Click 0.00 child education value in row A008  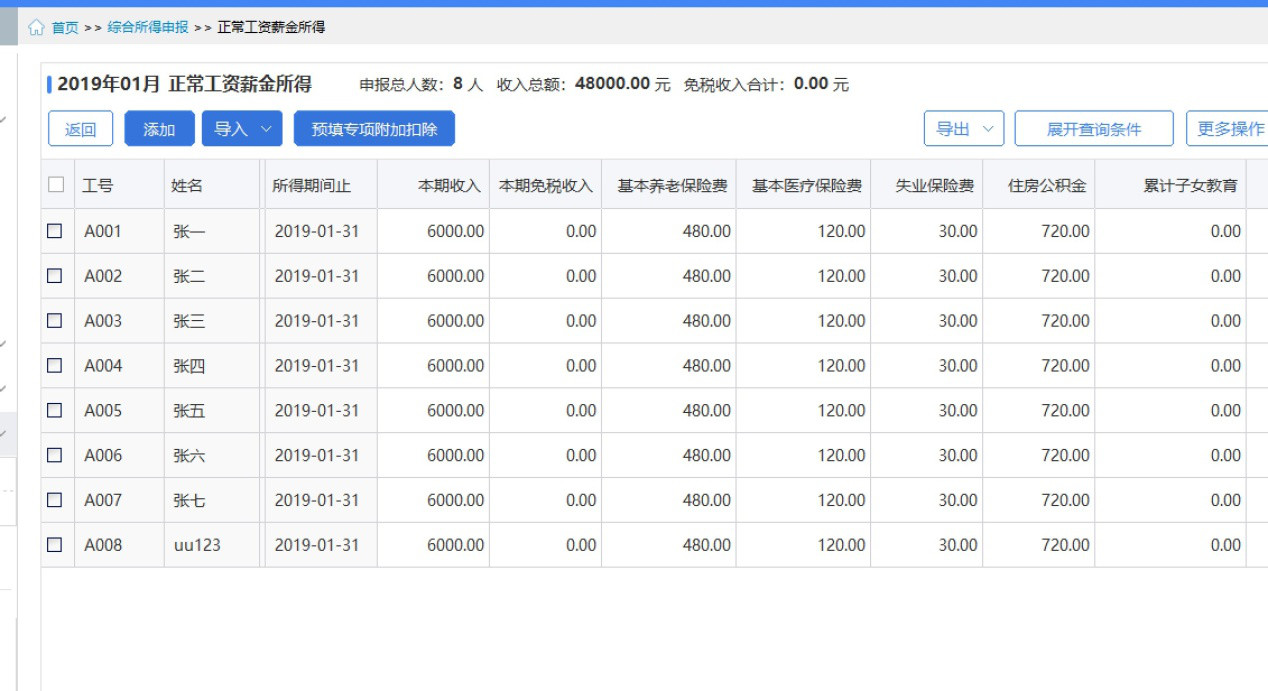[x=1226, y=545]
